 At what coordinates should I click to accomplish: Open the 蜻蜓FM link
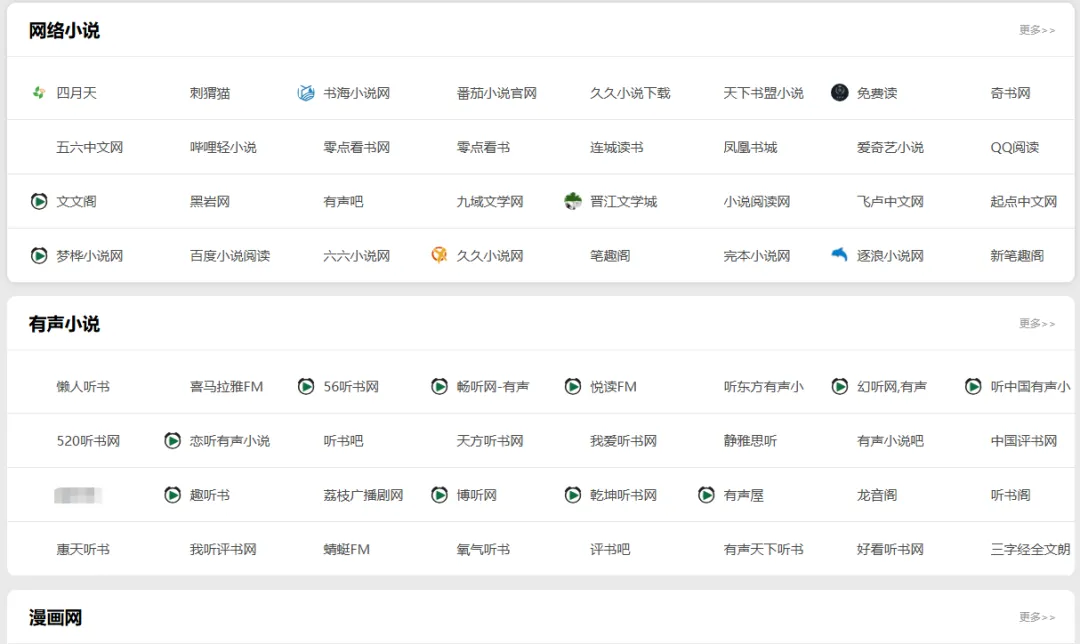[346, 550]
